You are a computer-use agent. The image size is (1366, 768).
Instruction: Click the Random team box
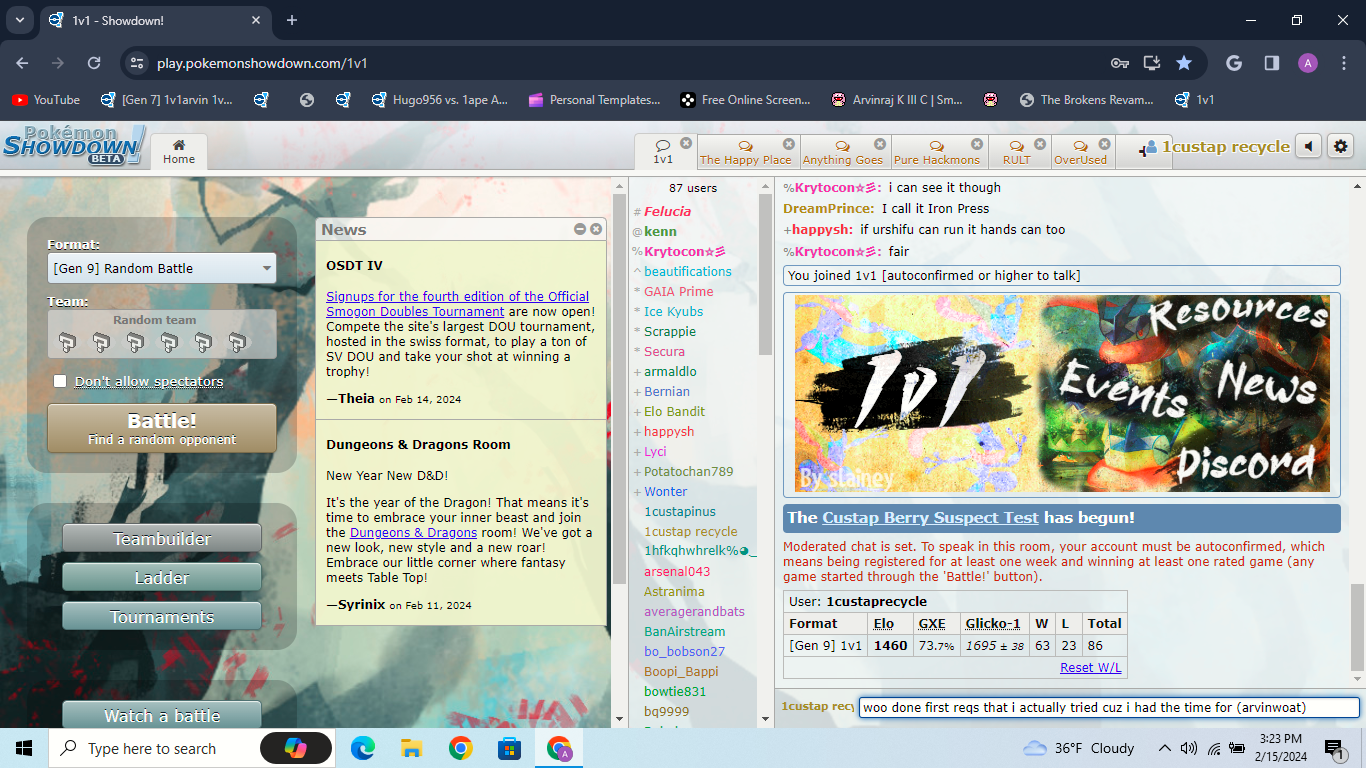coord(162,334)
